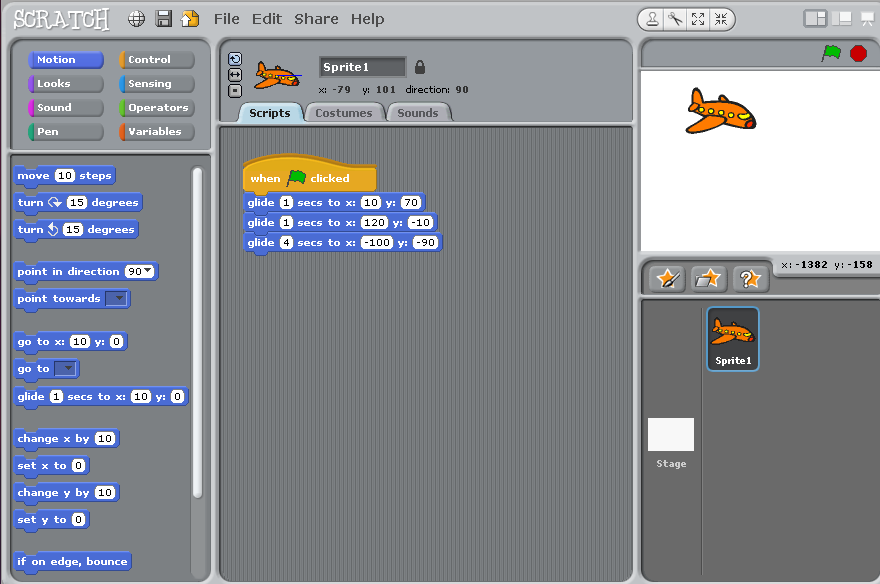
Task: Select the Looks block category
Action: pyautogui.click(x=66, y=84)
